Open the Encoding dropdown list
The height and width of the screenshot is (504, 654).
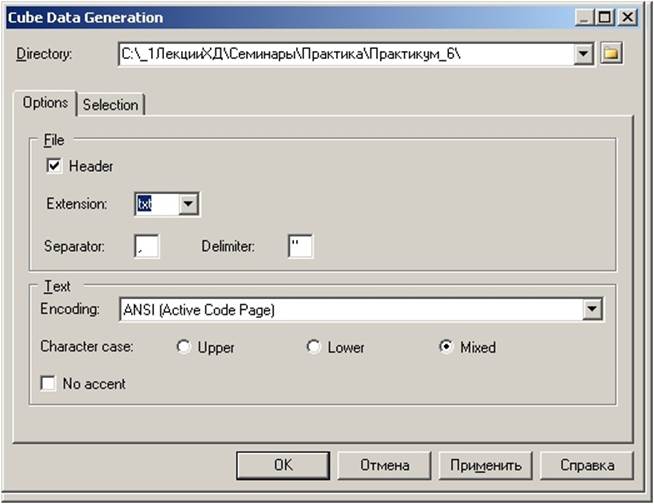[592, 310]
